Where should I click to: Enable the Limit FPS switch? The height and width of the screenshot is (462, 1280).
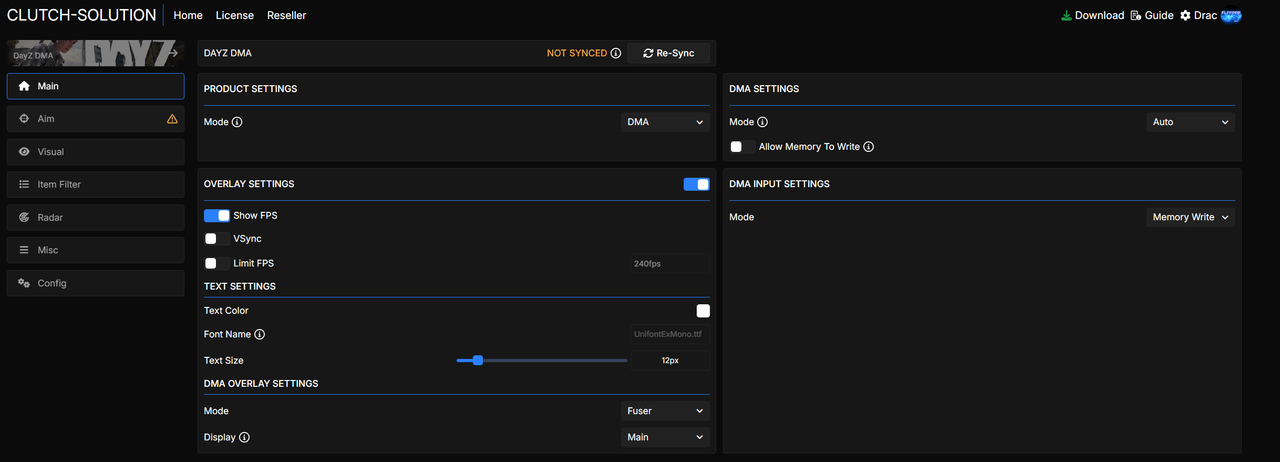[217, 263]
